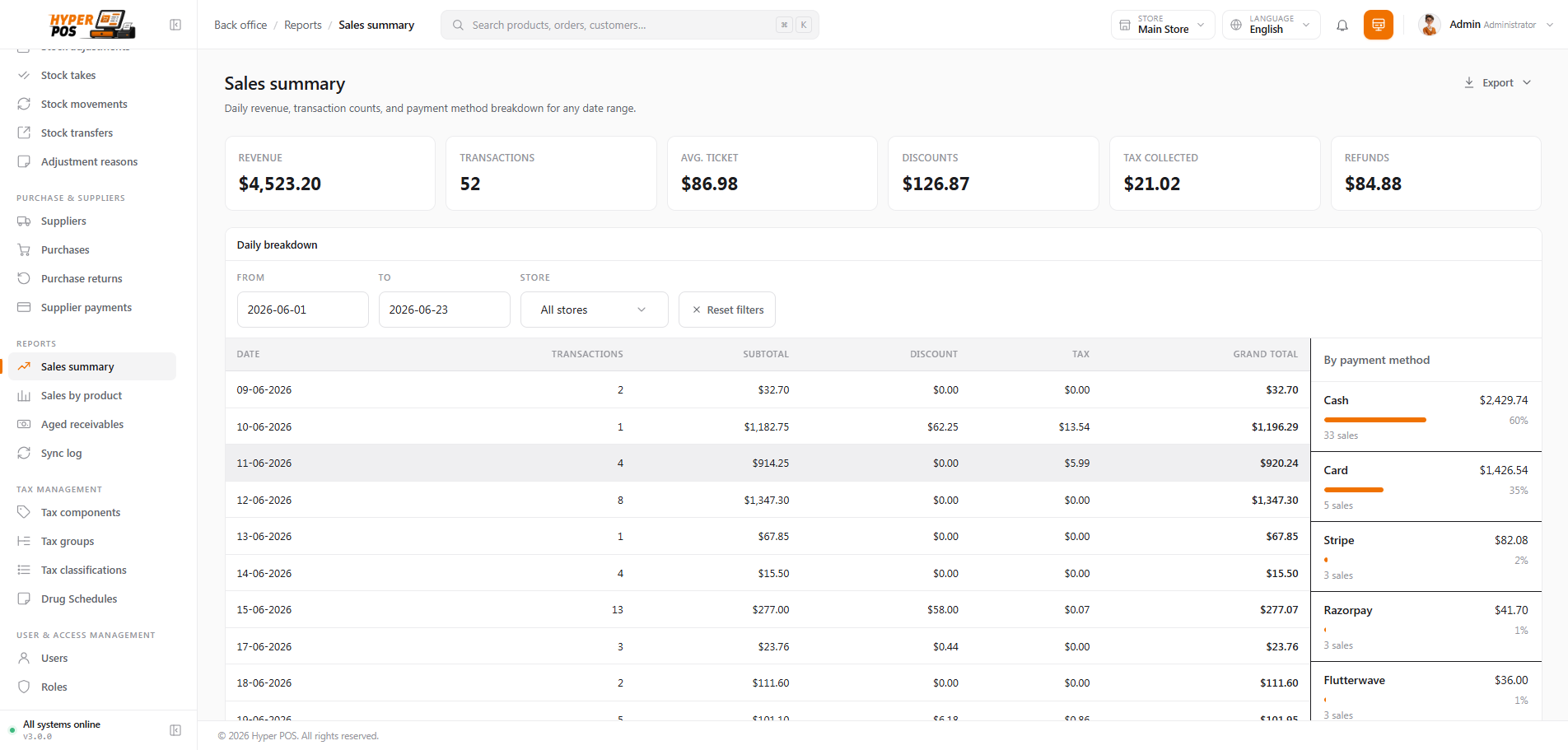Viewport: 1568px width, 750px height.
Task: Click the Sync log refresh icon
Action: pyautogui.click(x=24, y=453)
